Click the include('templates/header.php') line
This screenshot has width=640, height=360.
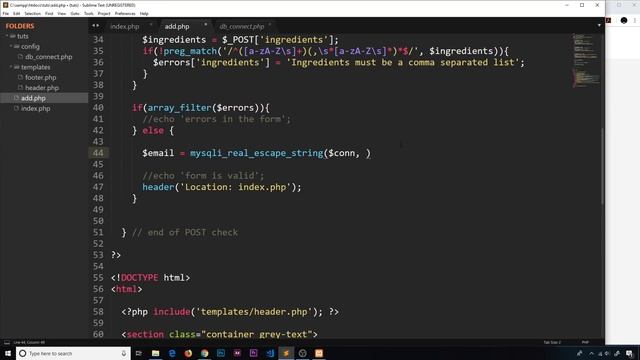230,312
